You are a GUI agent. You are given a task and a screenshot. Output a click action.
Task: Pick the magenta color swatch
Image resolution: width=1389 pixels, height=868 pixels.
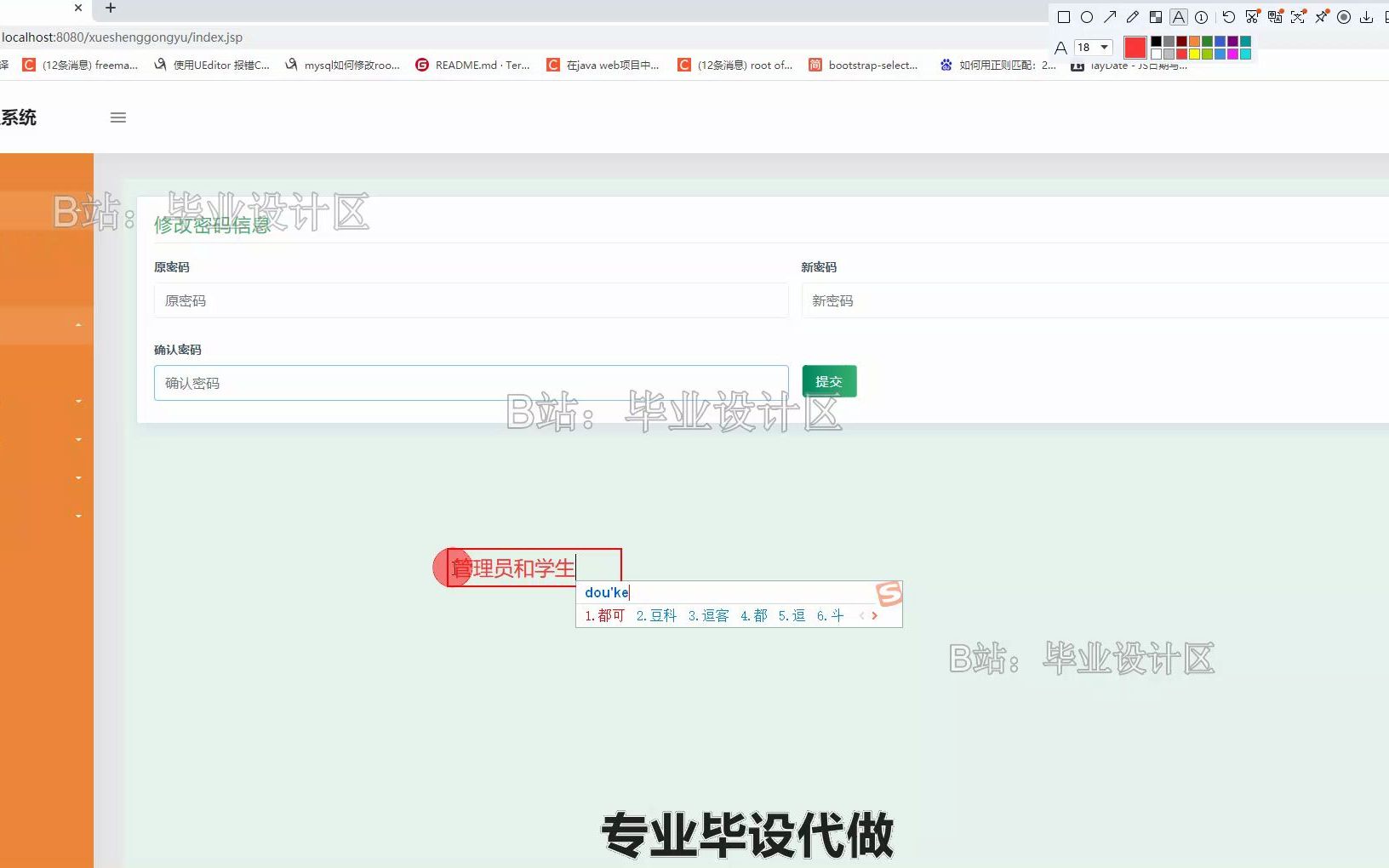1232,54
